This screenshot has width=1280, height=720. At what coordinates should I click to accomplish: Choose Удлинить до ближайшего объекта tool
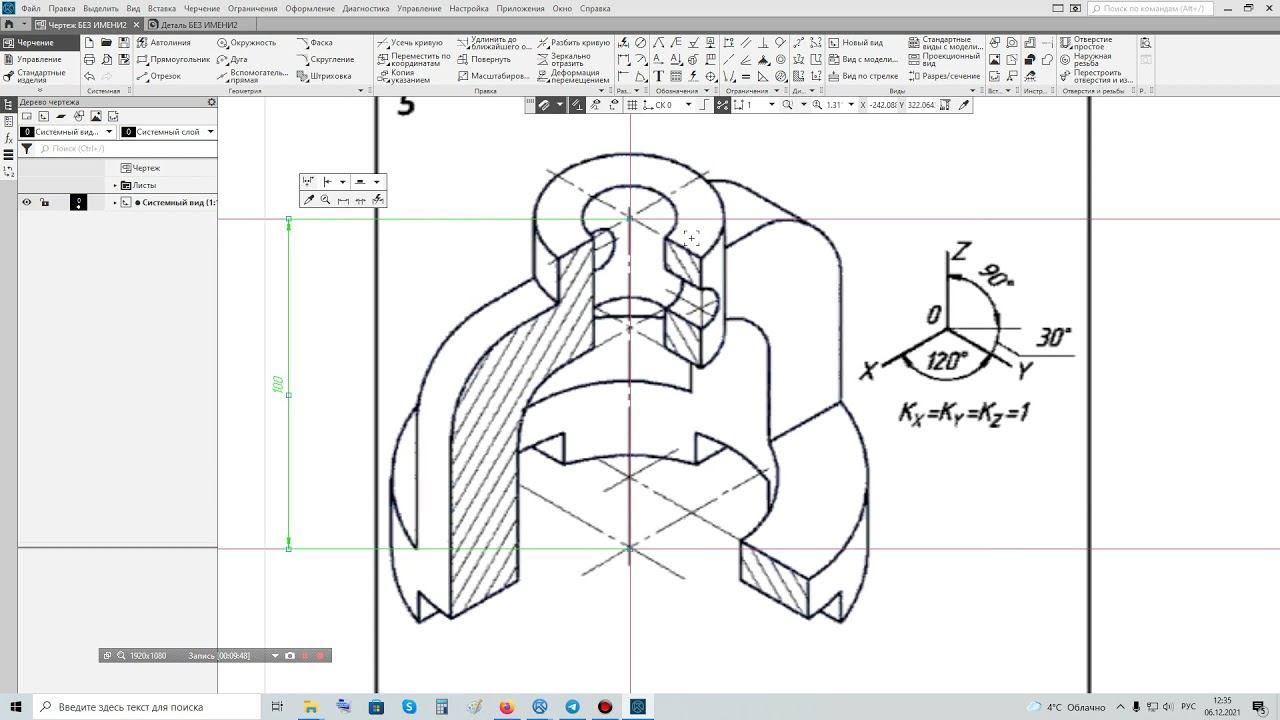pos(494,43)
